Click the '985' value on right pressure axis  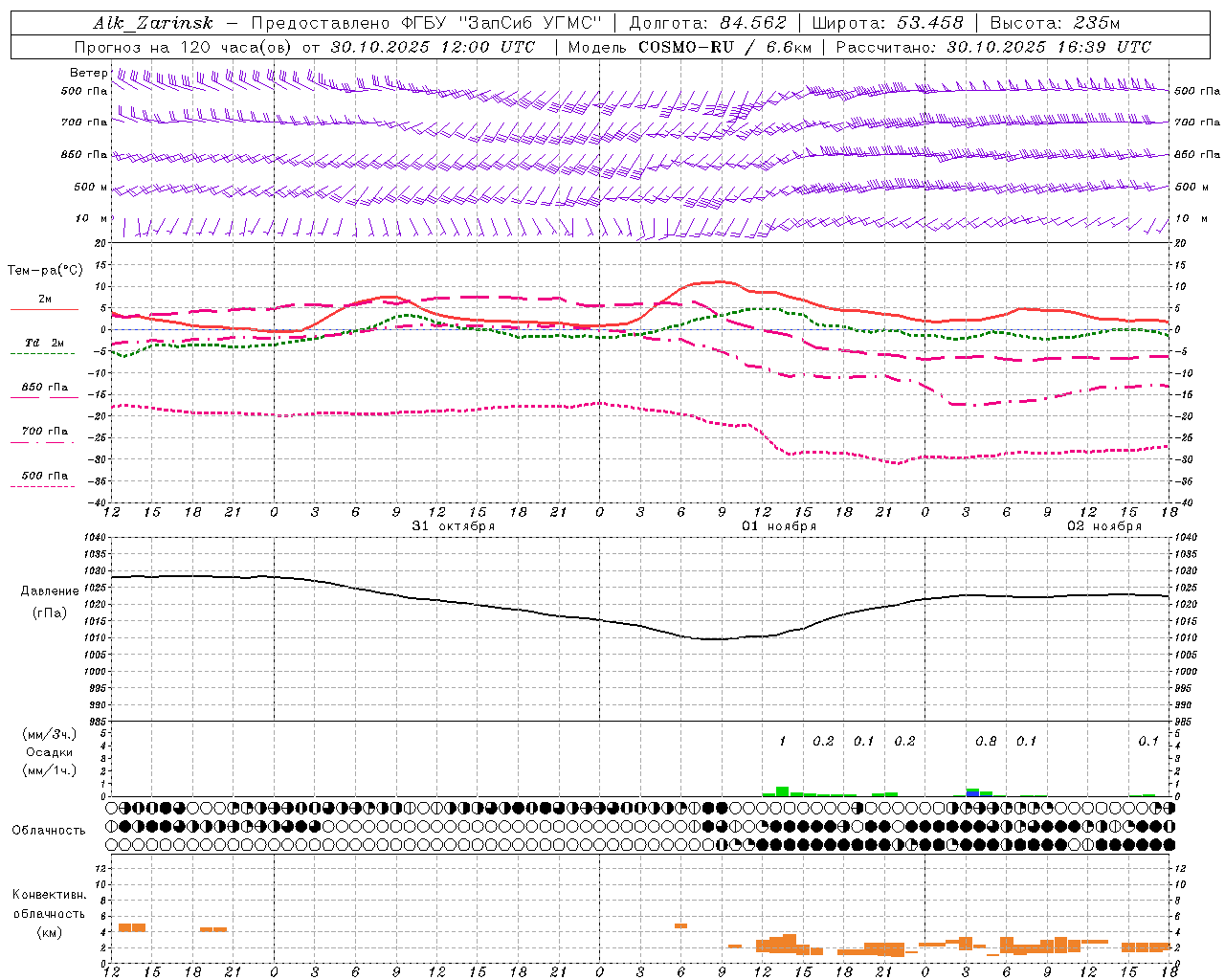[1185, 722]
